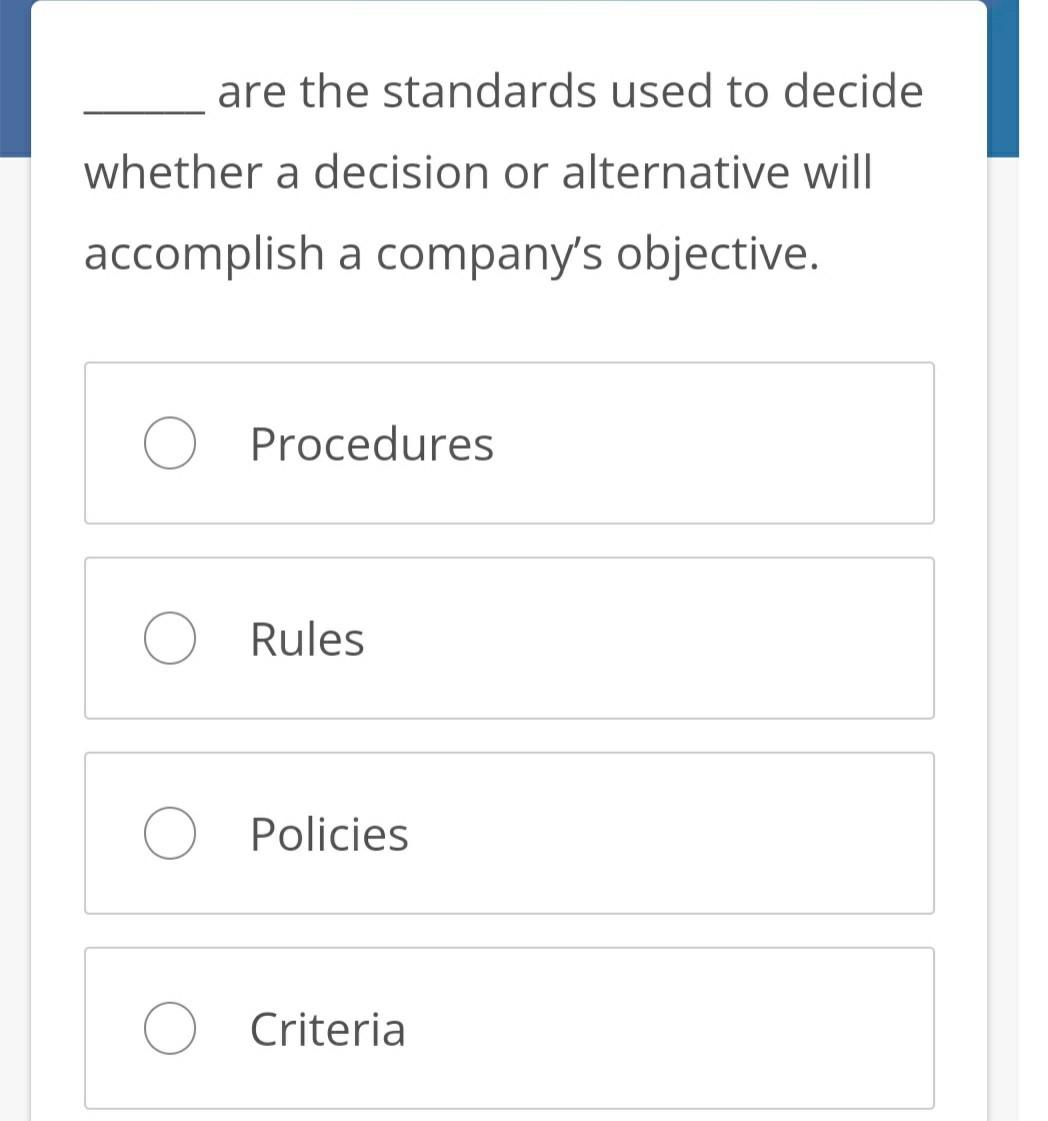The width and height of the screenshot is (1048, 1121).
Task: Click the Policies answer option
Action: (510, 831)
